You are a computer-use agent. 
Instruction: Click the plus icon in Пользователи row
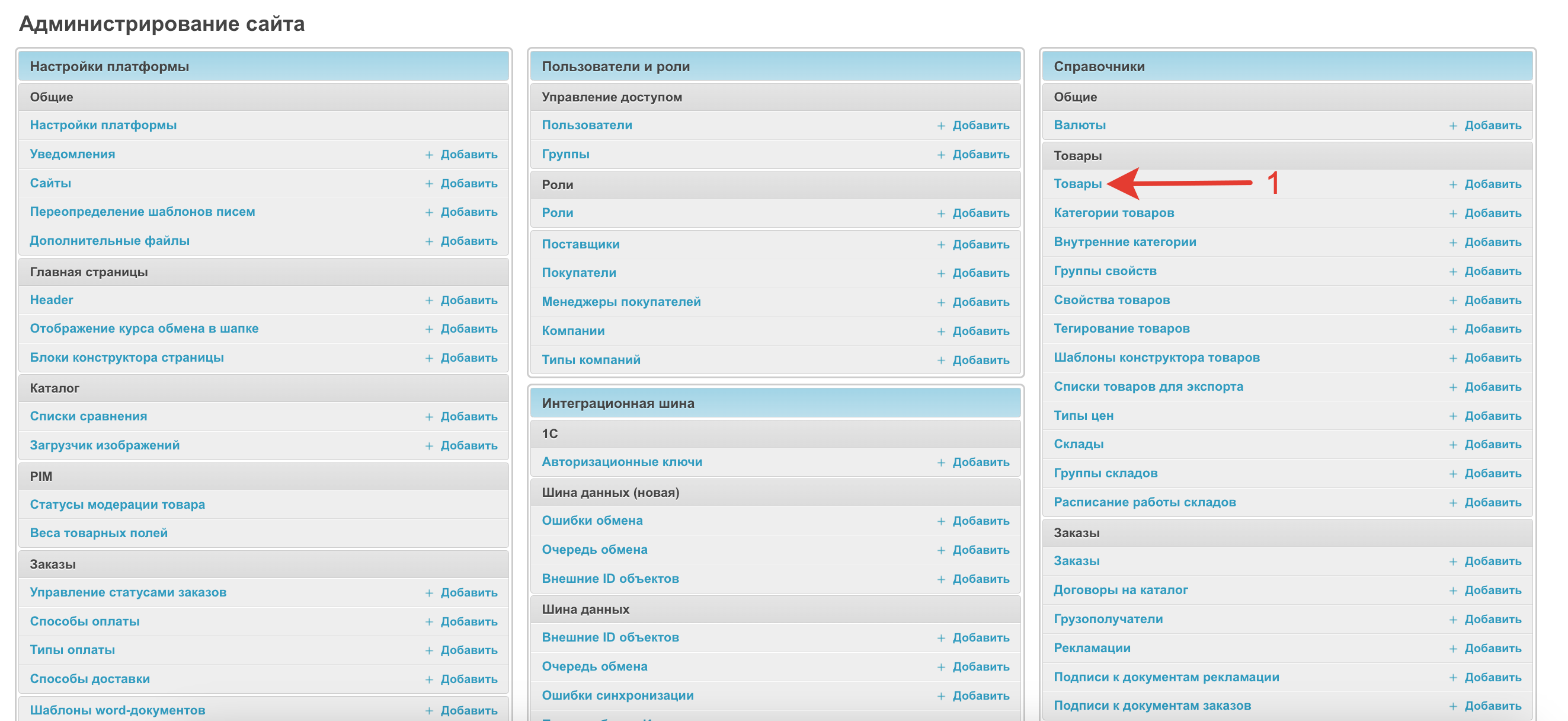pyautogui.click(x=940, y=126)
